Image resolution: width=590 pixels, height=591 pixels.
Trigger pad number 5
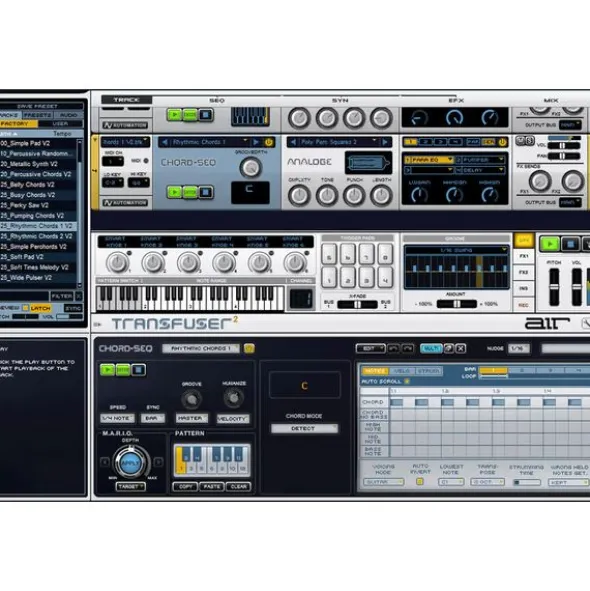click(329, 254)
